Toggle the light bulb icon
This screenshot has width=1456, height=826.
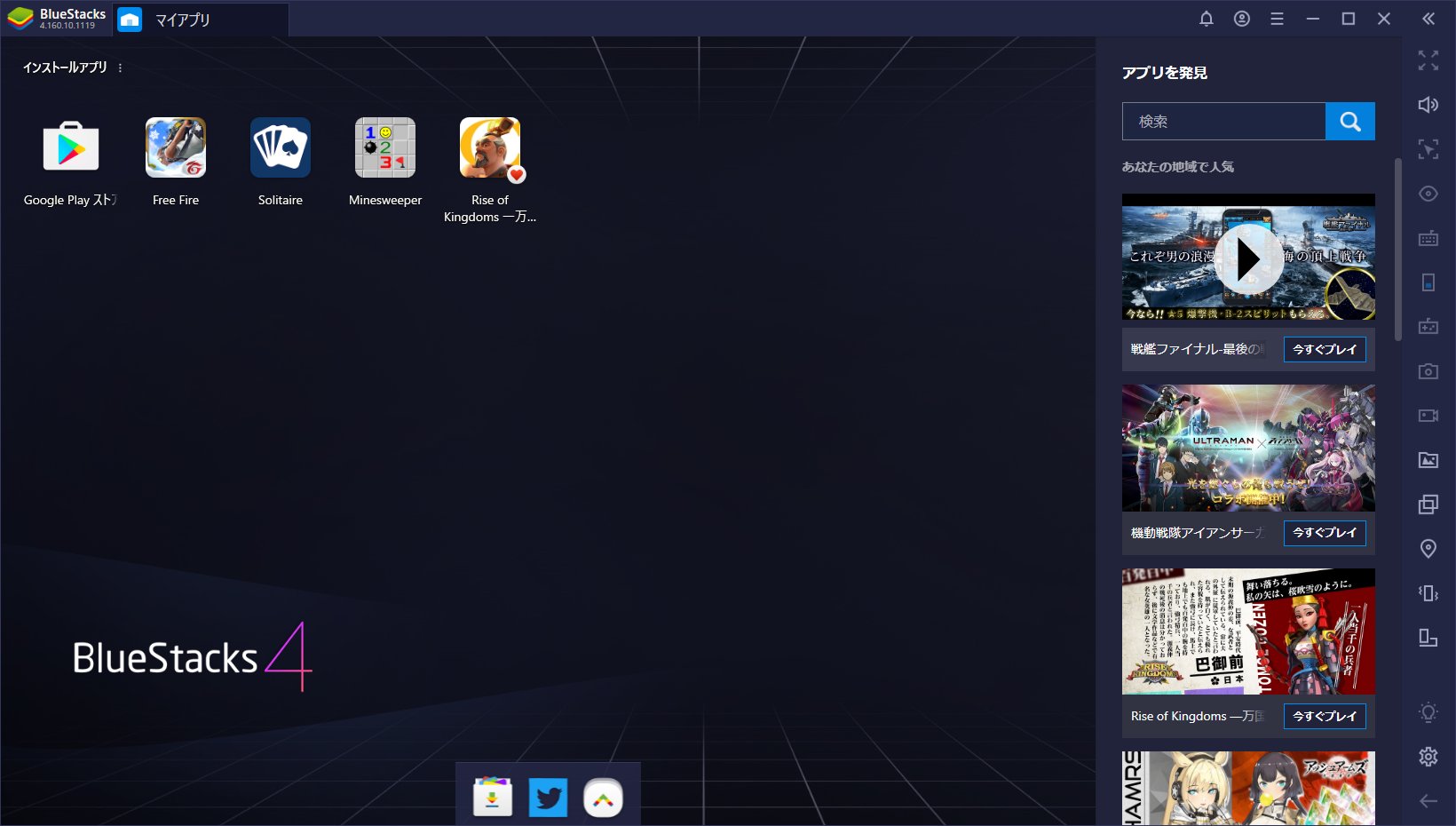(x=1428, y=712)
